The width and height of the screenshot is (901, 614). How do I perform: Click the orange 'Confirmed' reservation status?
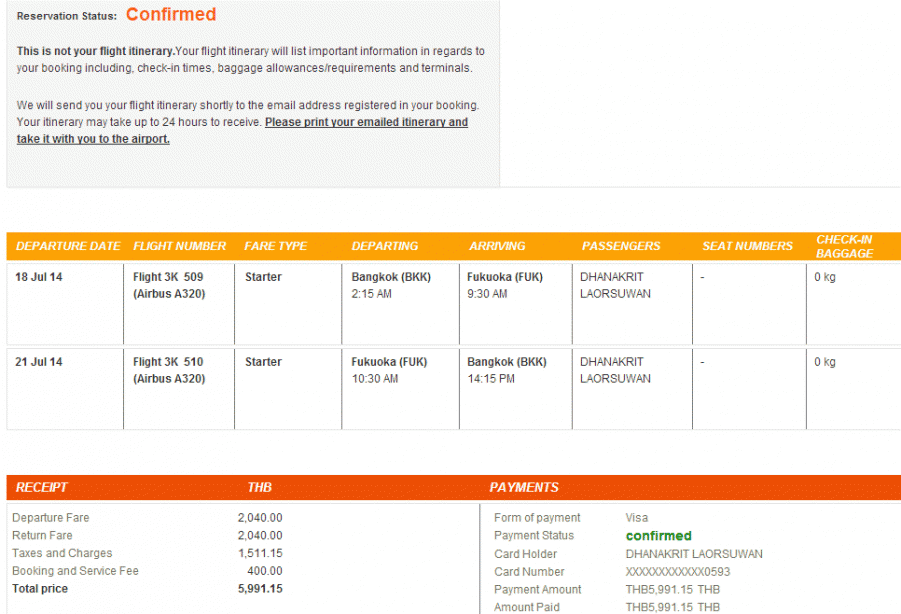tap(170, 15)
